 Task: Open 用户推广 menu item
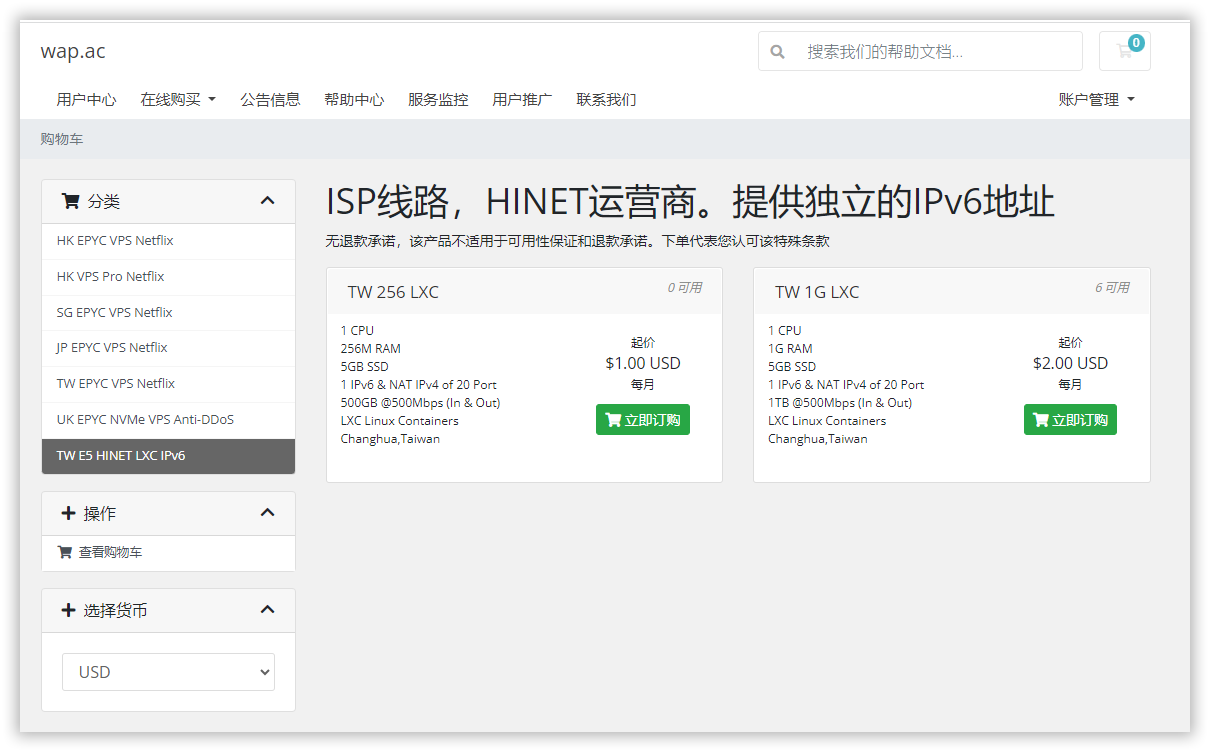pos(522,100)
